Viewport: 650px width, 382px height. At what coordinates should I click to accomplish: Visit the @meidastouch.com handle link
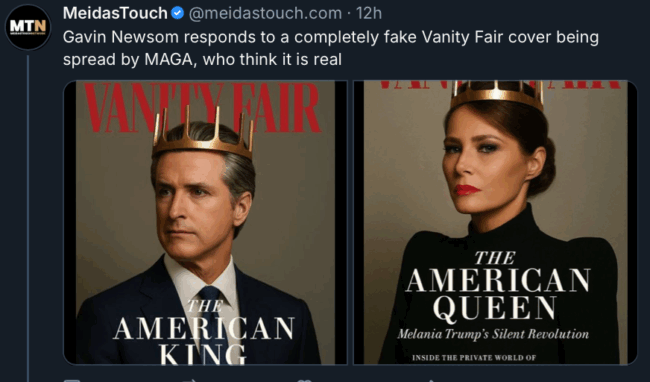(x=265, y=13)
